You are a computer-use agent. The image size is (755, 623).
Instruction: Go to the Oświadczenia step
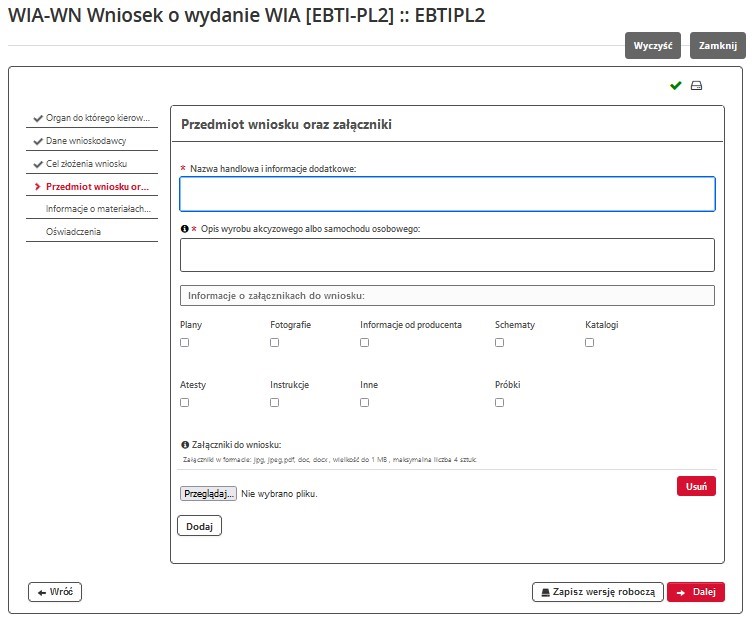pyautogui.click(x=92, y=232)
